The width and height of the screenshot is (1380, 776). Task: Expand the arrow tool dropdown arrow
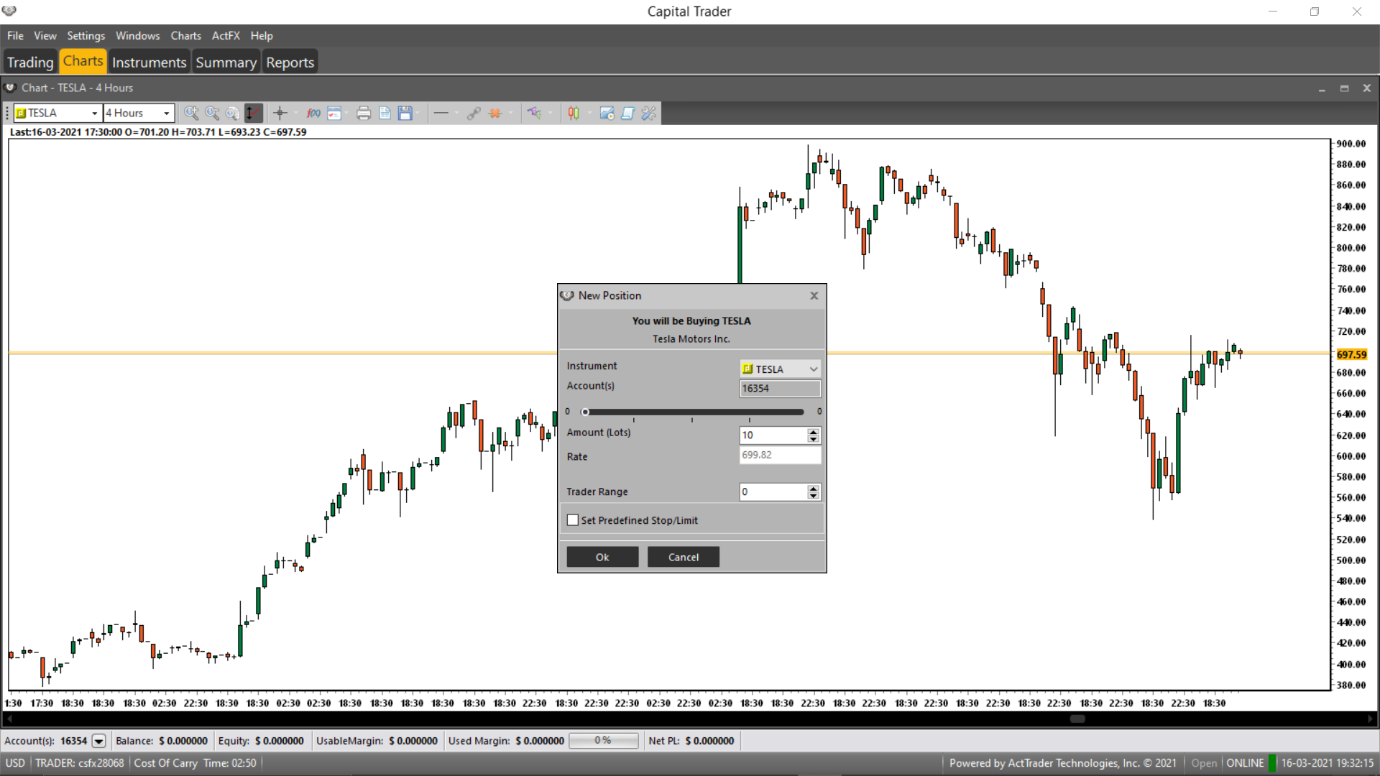pos(550,113)
